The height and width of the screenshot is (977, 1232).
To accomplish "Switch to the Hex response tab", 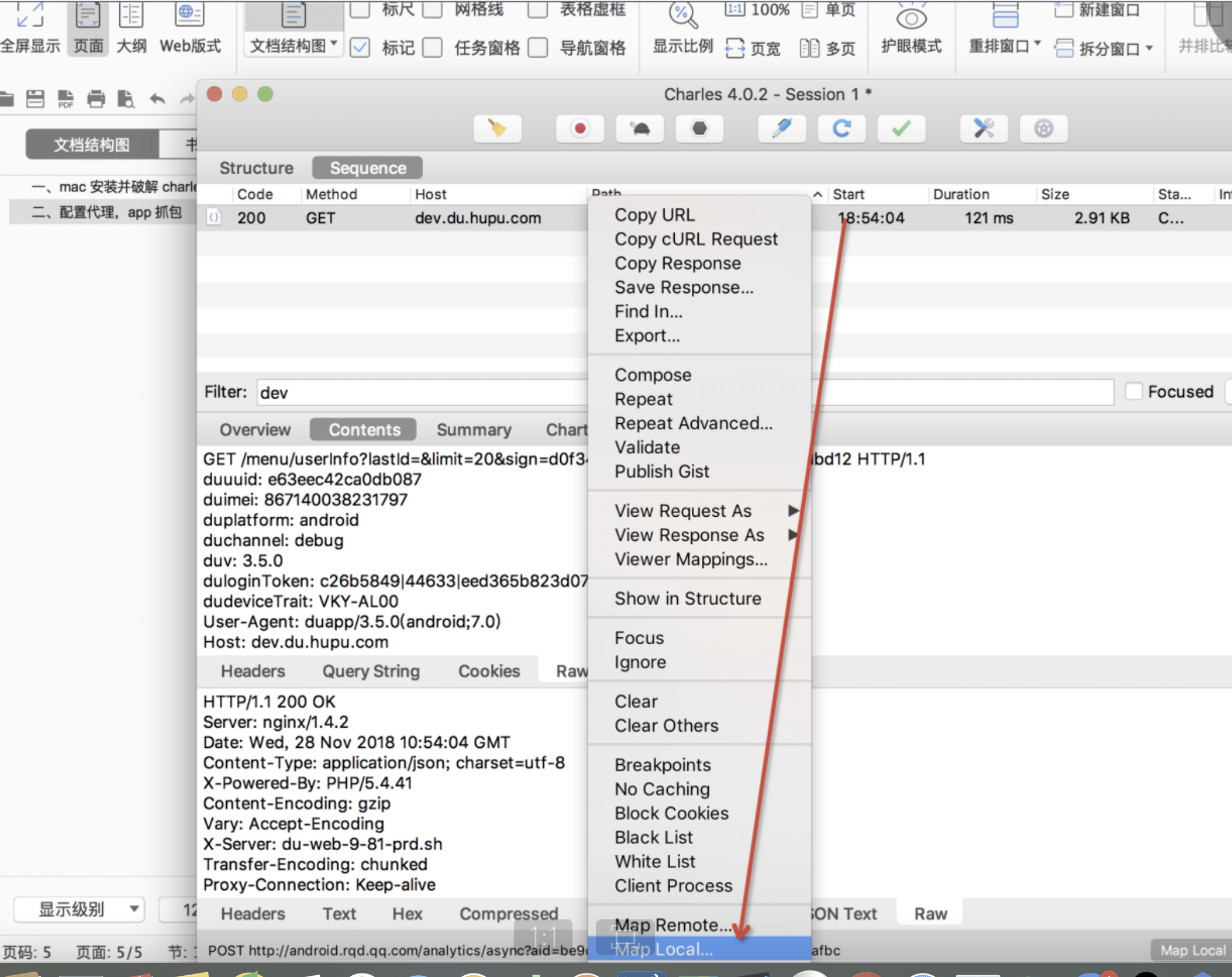I will [407, 914].
